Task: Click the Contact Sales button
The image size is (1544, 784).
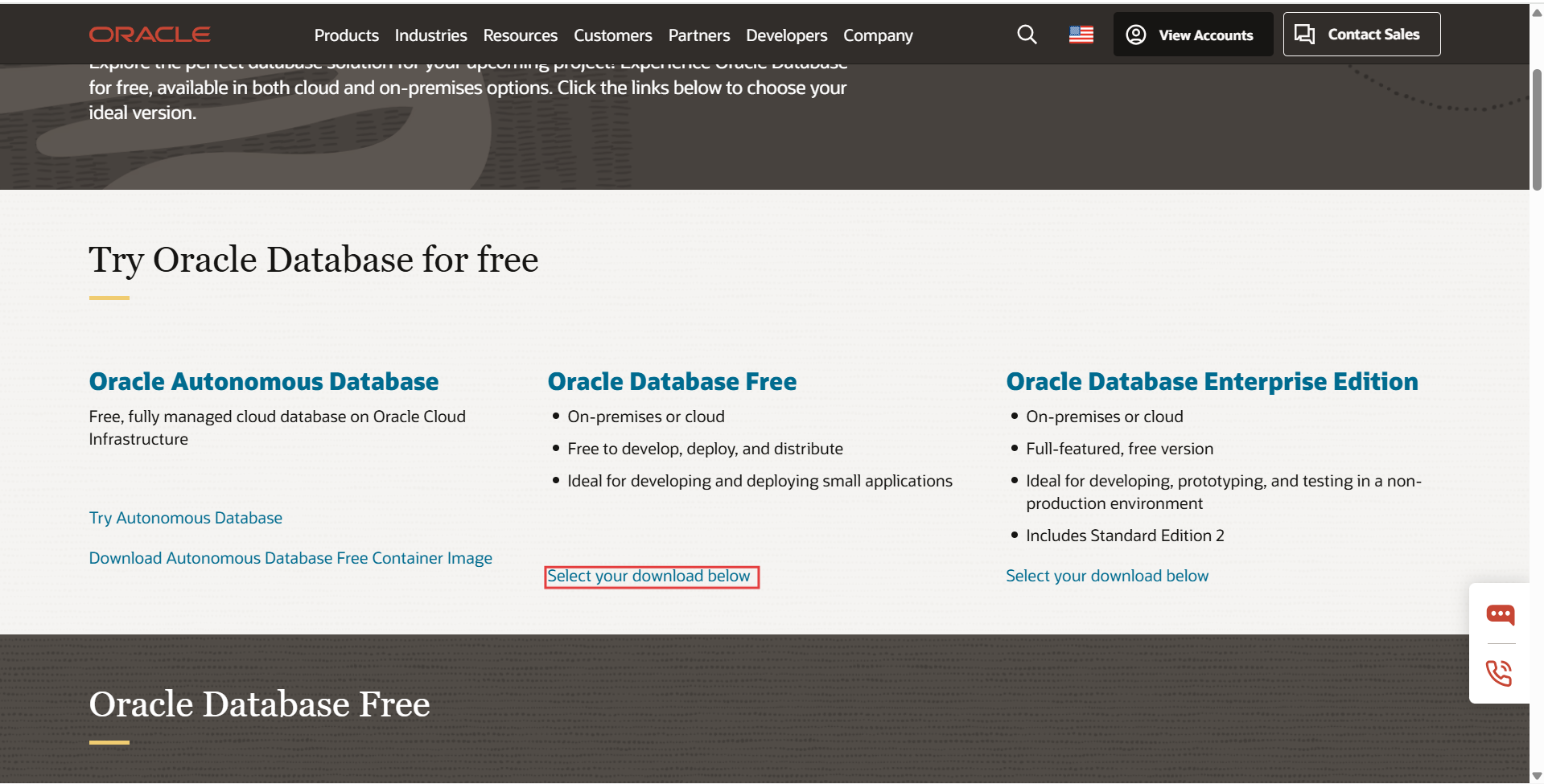Action: coord(1361,35)
